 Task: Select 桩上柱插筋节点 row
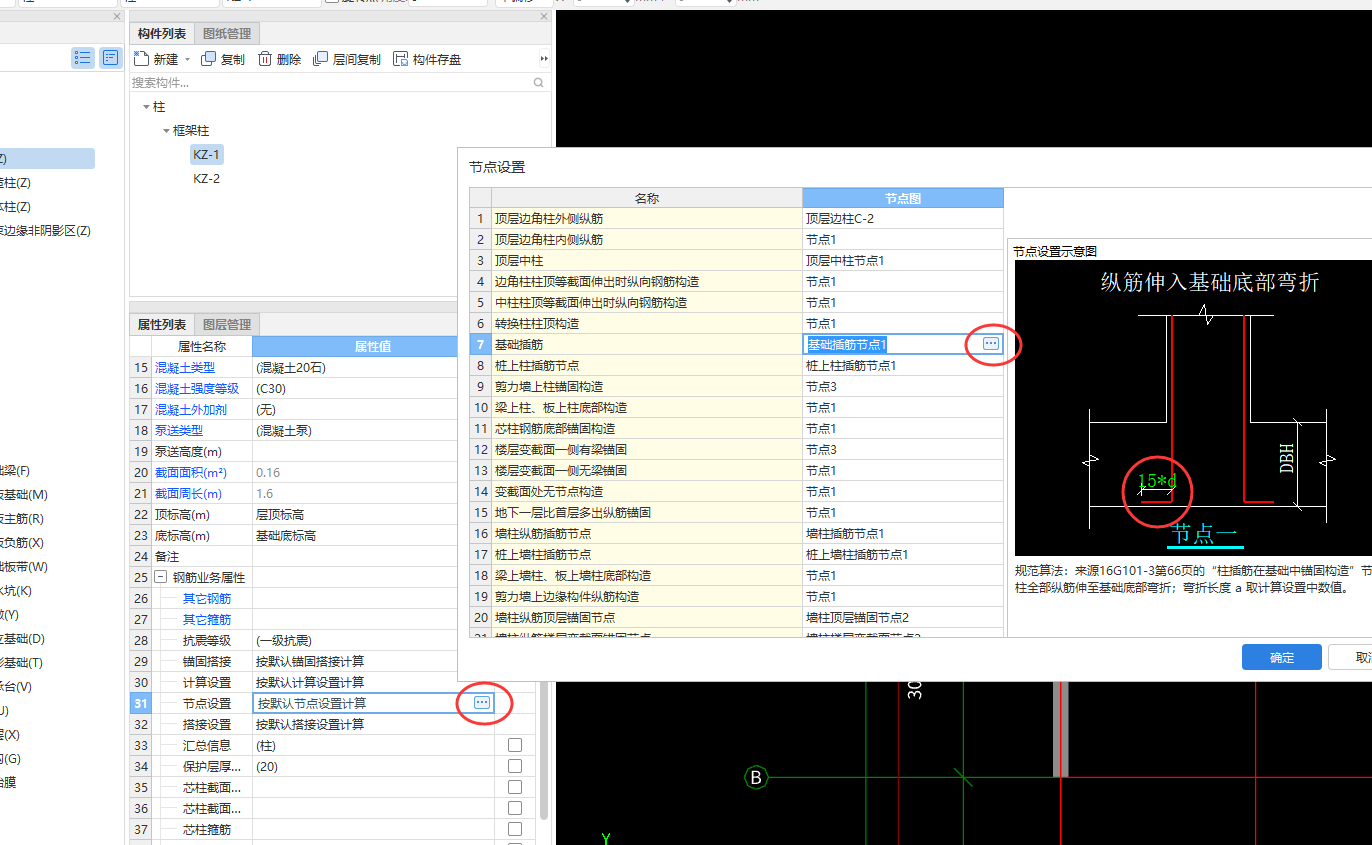tap(647, 365)
